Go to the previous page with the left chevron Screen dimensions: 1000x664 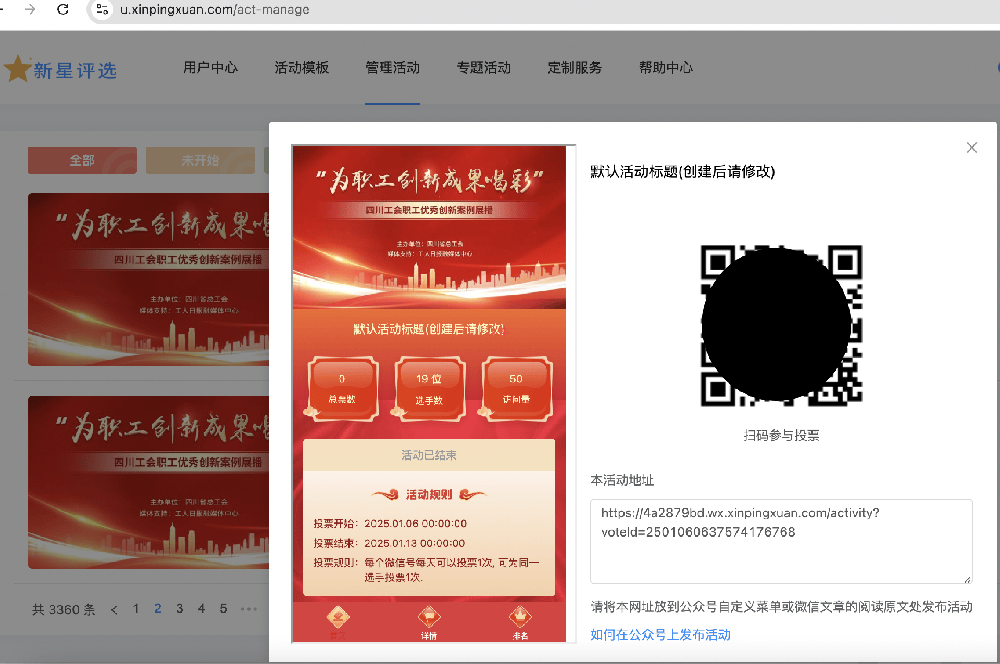[114, 610]
